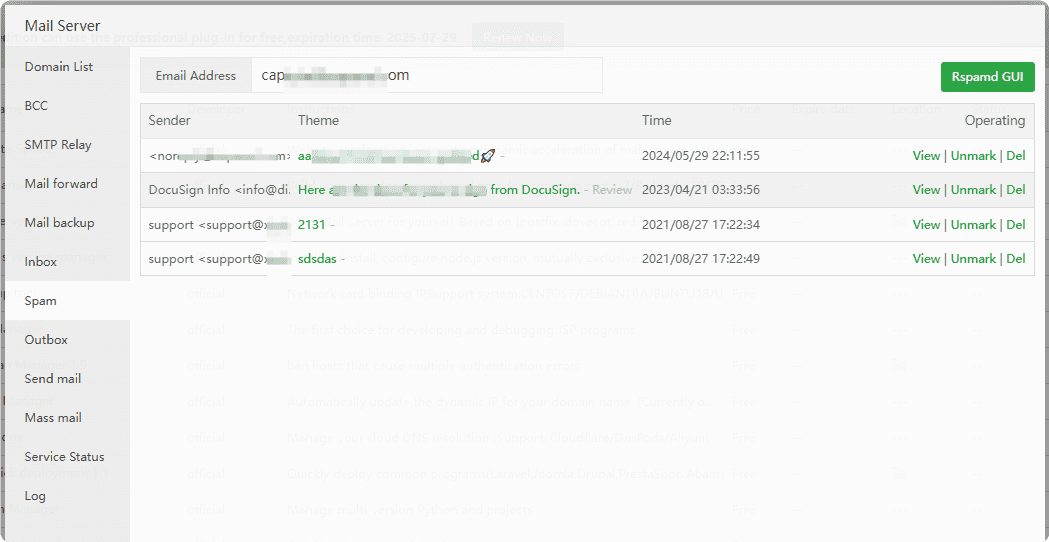This screenshot has height=542, width=1049.
Task: Click sender "DocuSign Info <info@di"
Action: coord(219,190)
